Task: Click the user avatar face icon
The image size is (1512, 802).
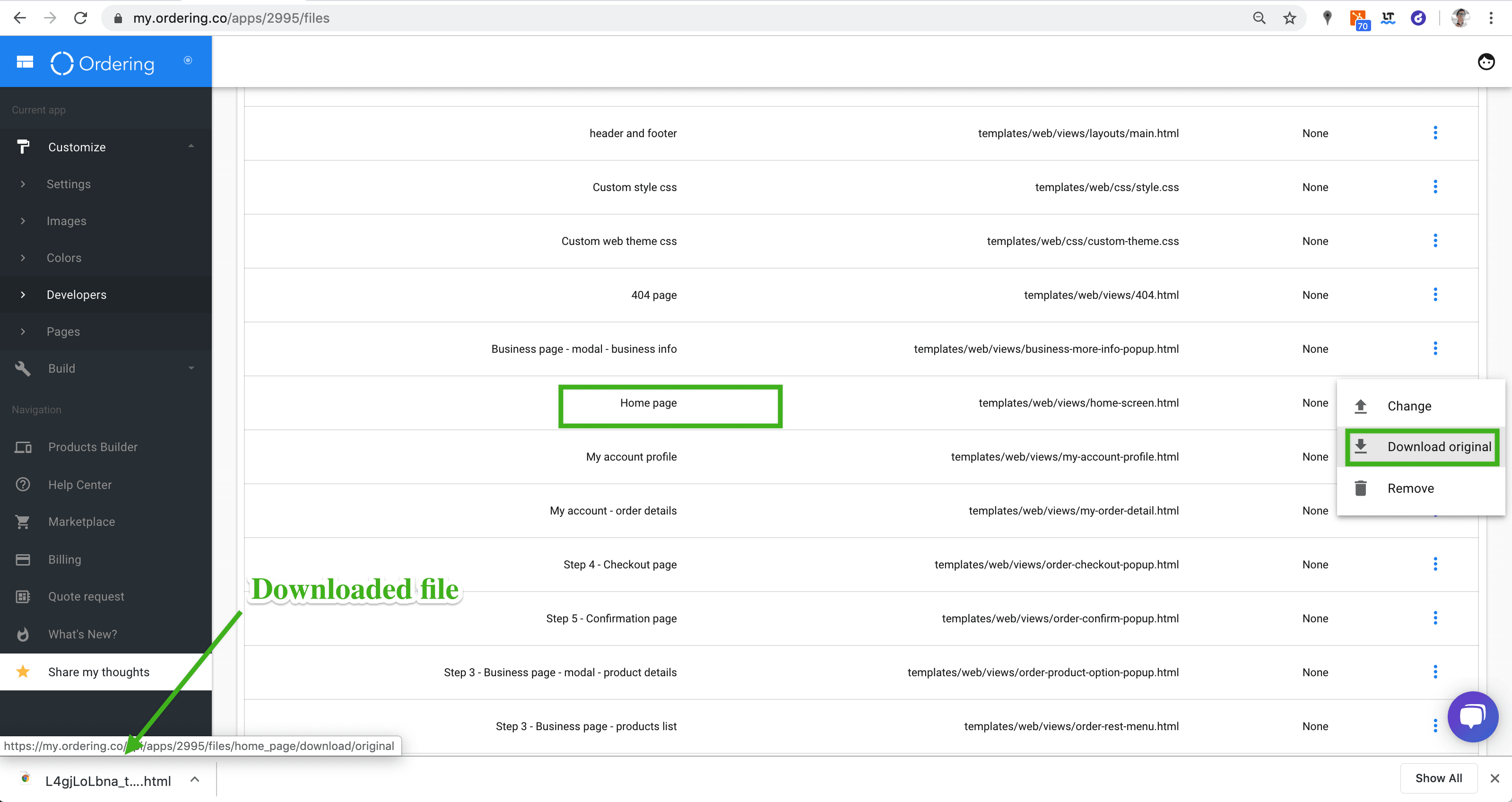Action: point(1486,61)
